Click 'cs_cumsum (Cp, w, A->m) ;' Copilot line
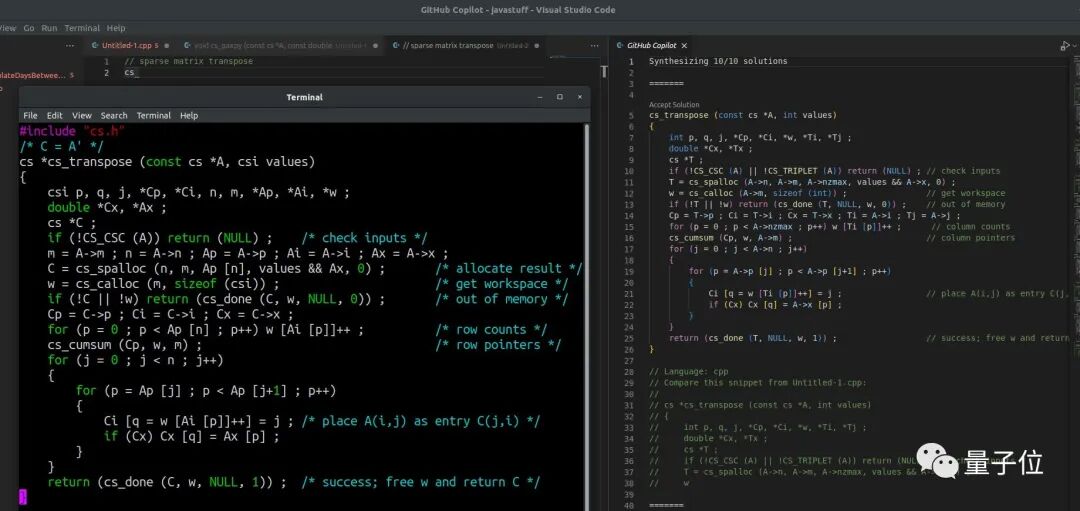The height and width of the screenshot is (511, 1080). click(x=730, y=238)
